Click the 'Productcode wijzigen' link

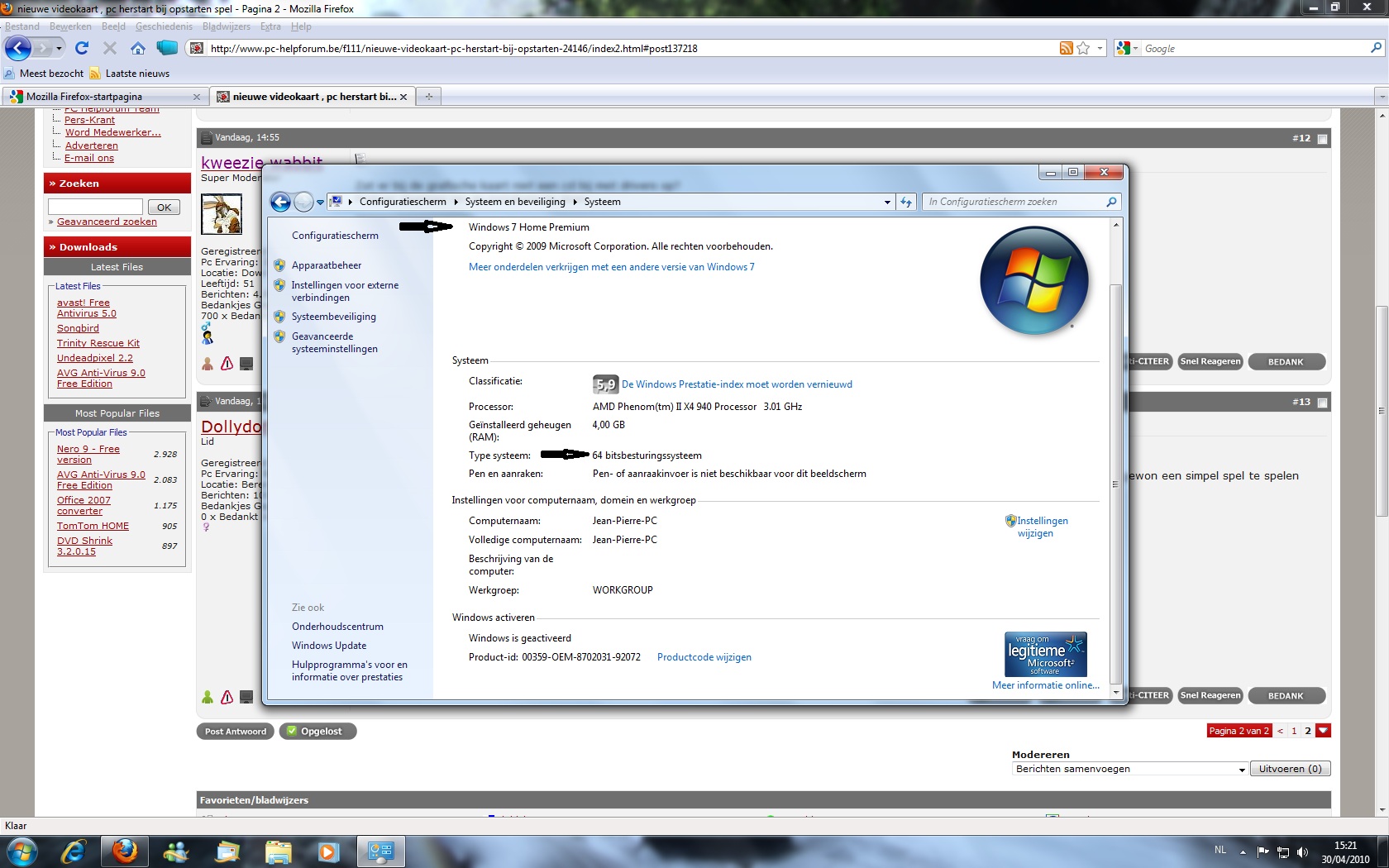click(x=704, y=657)
